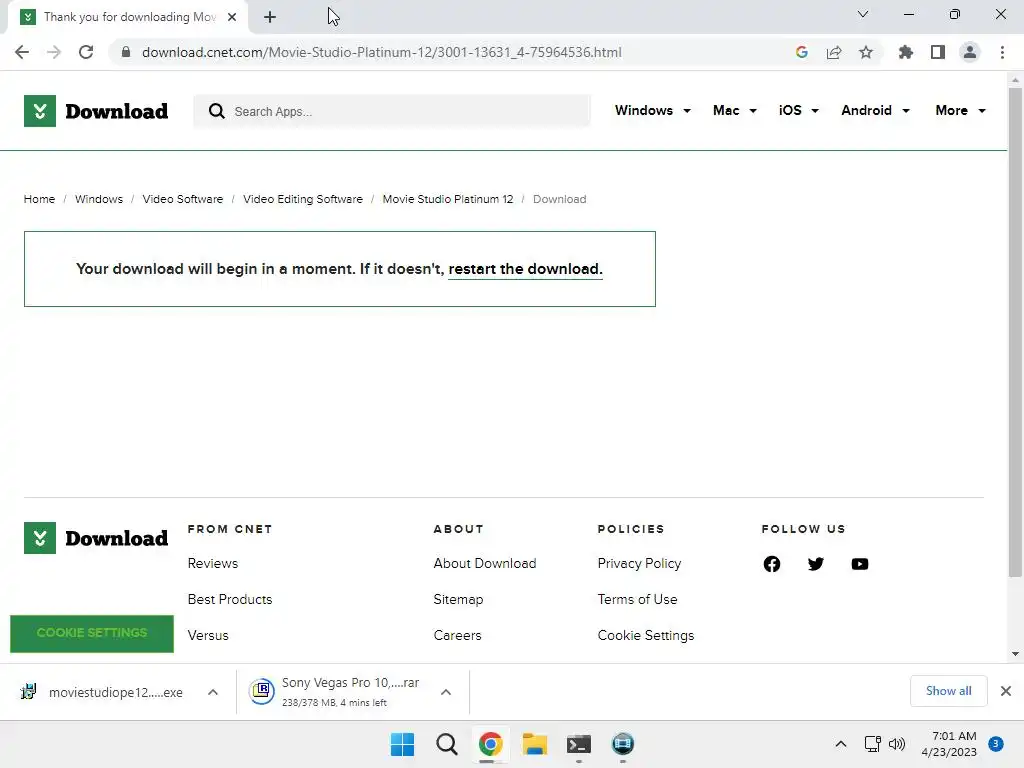
Task: Open movie studio taskbar app icon
Action: (x=623, y=744)
